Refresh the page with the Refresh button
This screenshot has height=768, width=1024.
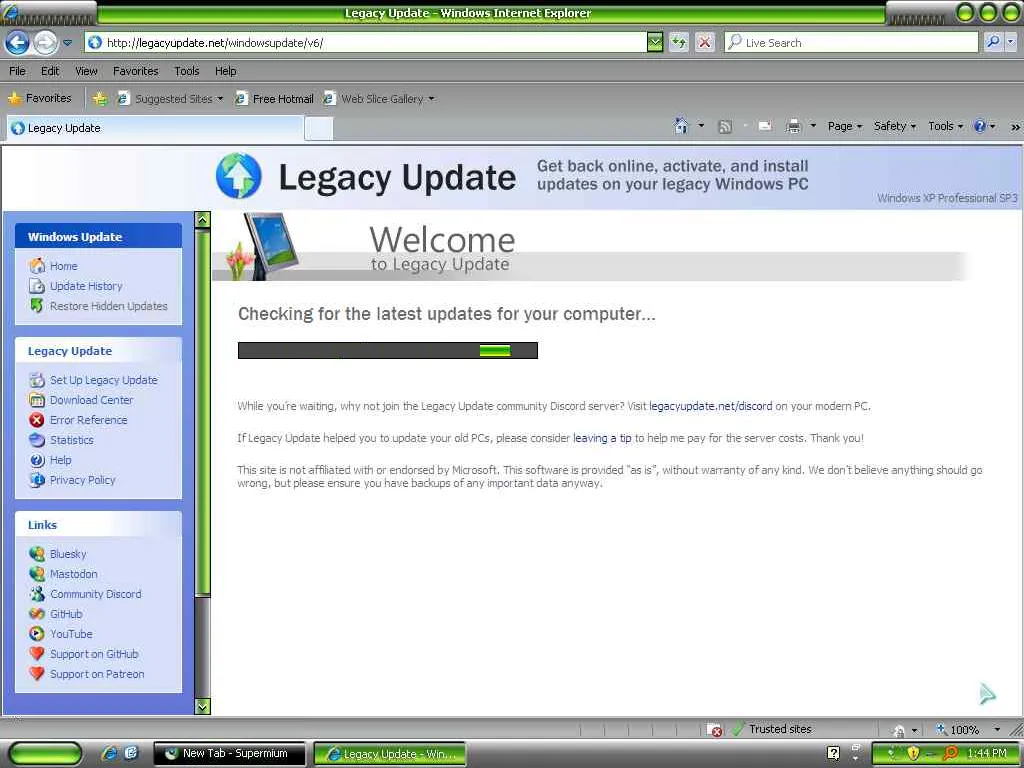679,43
